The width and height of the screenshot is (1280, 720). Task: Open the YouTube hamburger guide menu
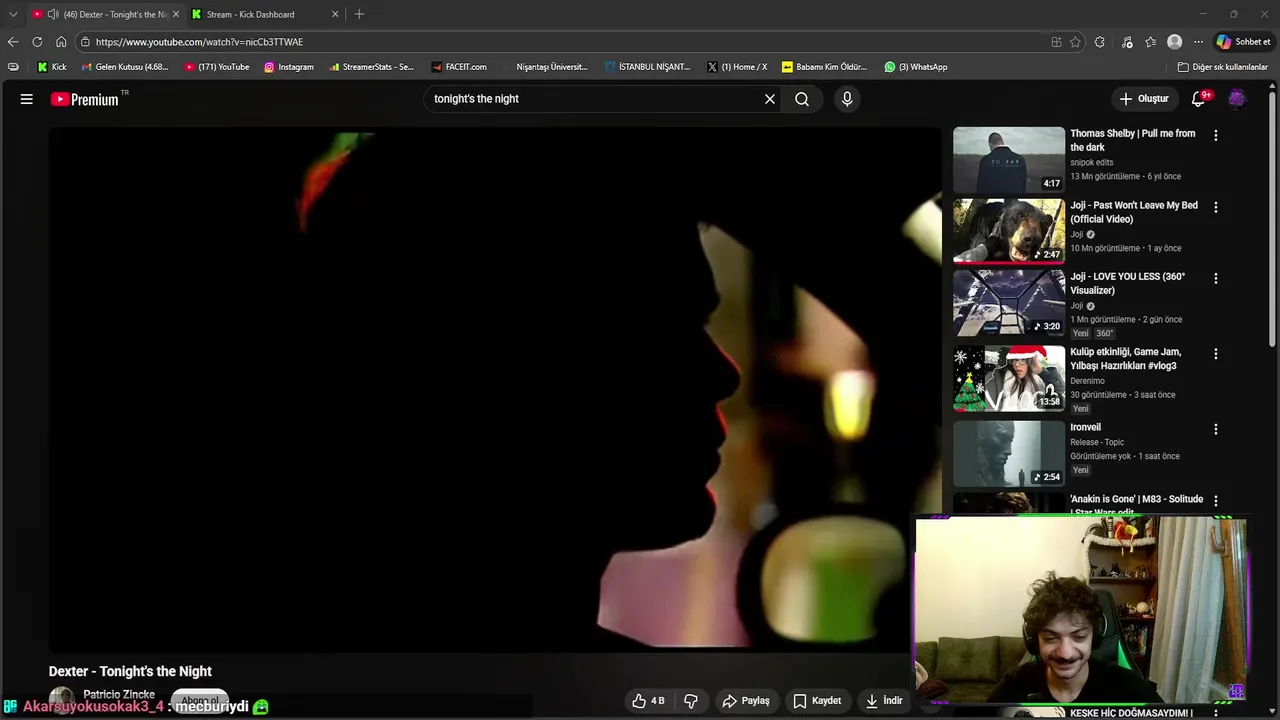coord(27,99)
